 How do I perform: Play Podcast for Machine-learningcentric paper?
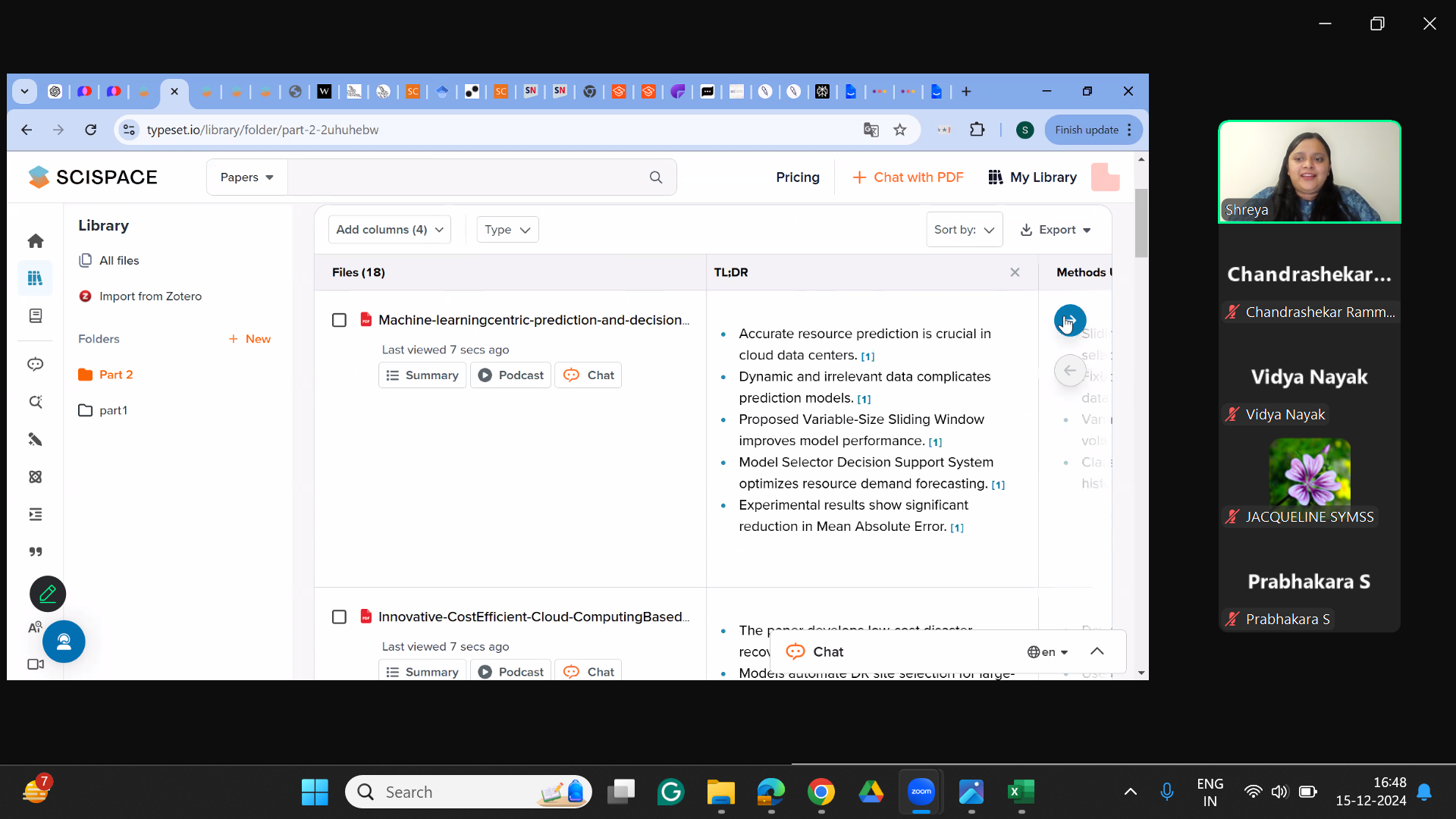point(510,375)
